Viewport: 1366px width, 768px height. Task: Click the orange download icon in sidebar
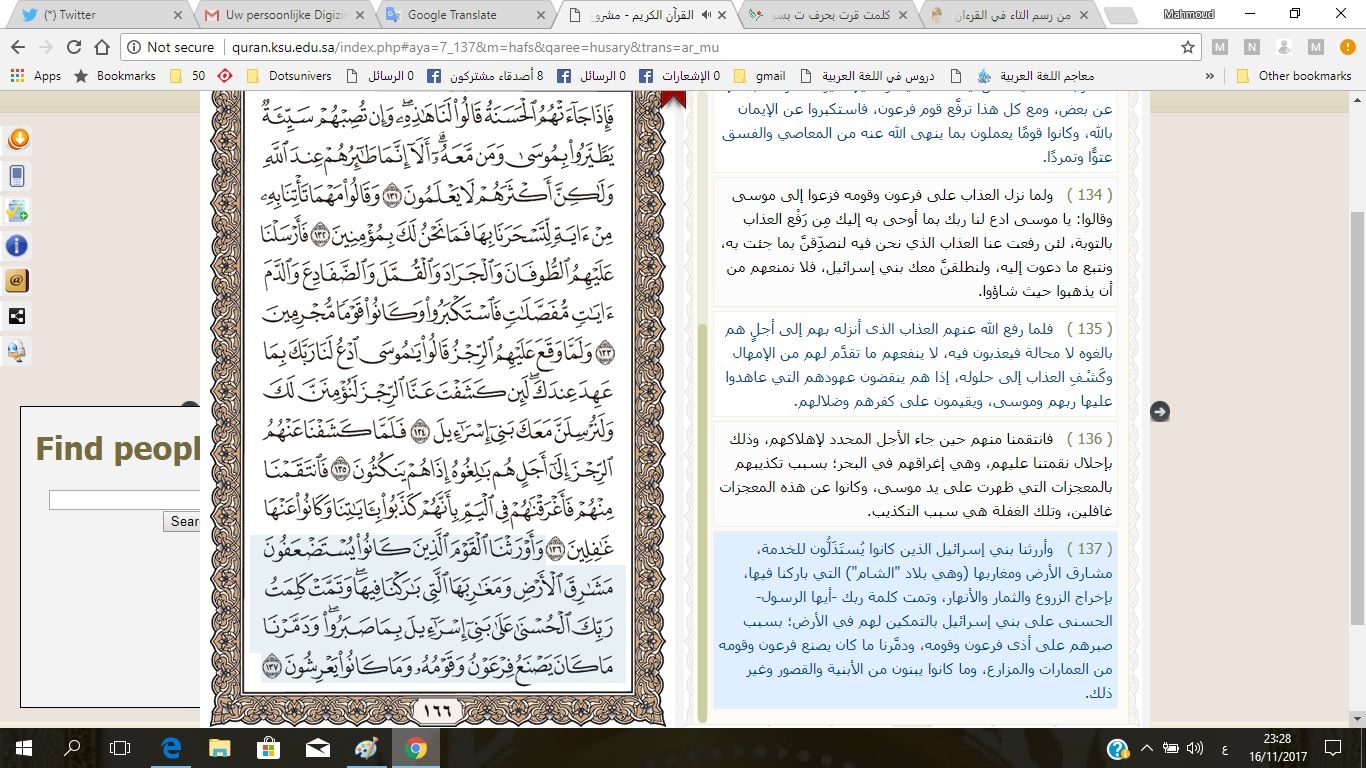coord(17,140)
